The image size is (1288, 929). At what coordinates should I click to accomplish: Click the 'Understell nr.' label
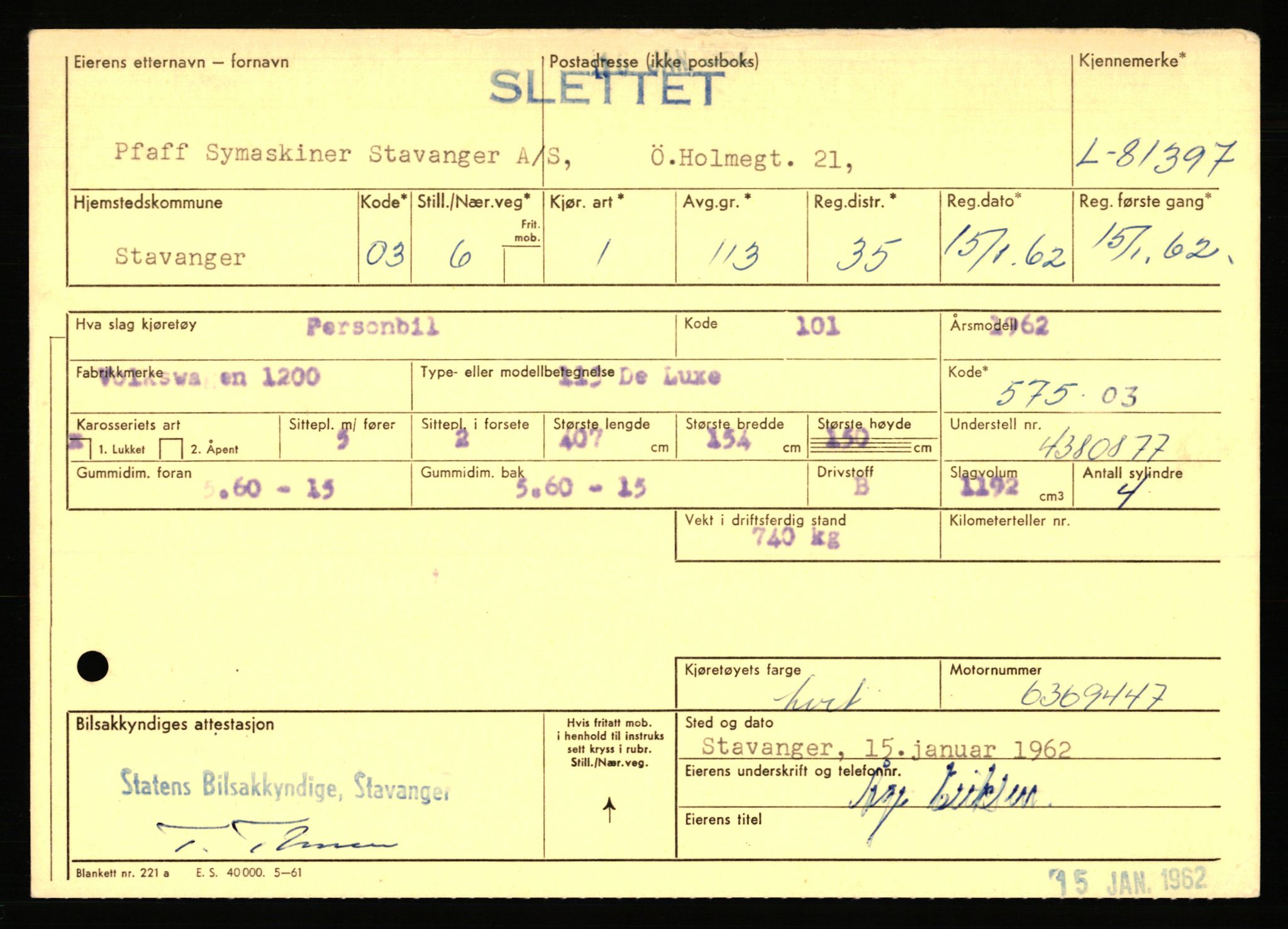(995, 425)
